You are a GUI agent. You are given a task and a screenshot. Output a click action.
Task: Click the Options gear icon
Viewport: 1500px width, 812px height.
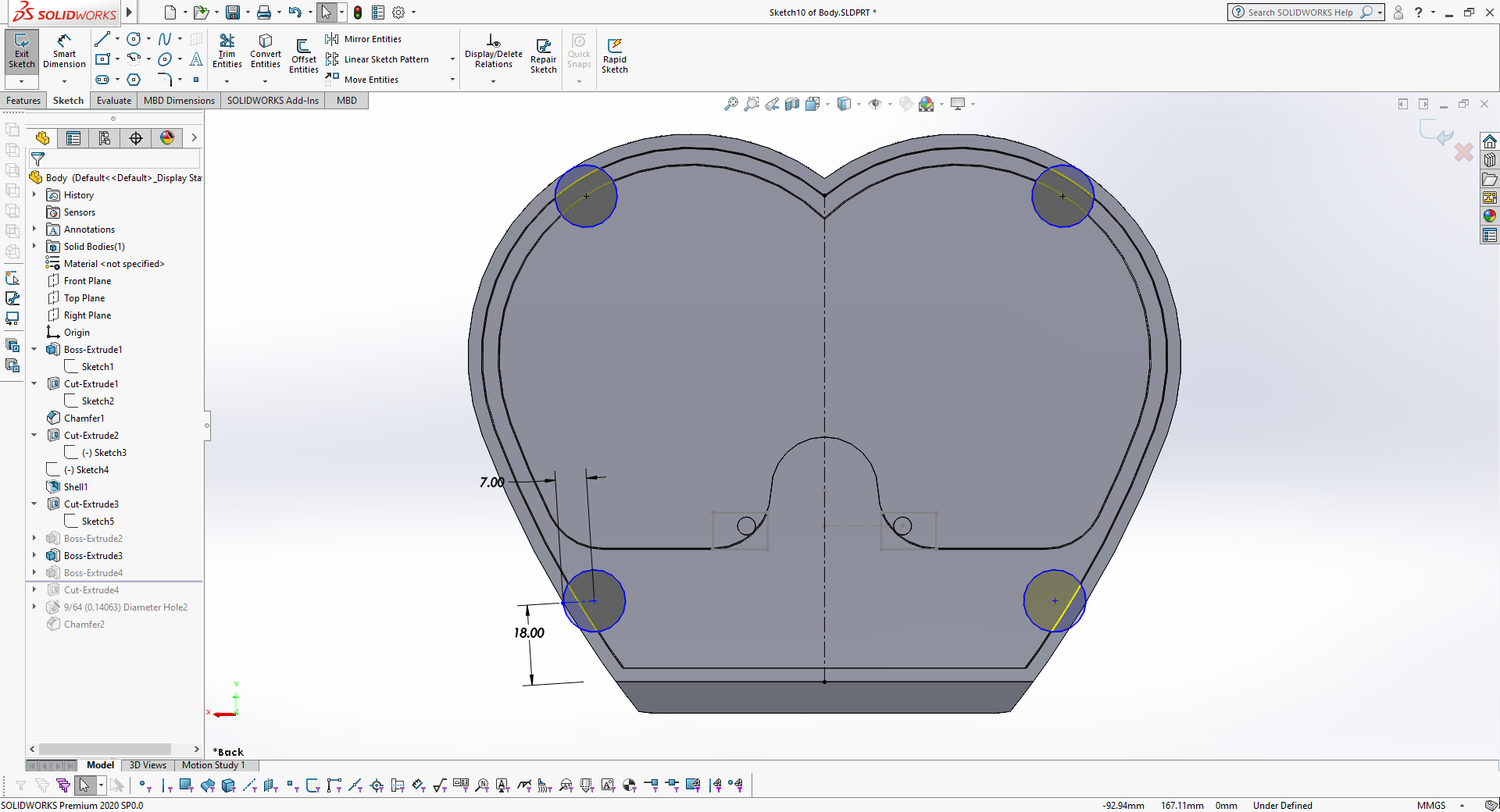coord(398,12)
